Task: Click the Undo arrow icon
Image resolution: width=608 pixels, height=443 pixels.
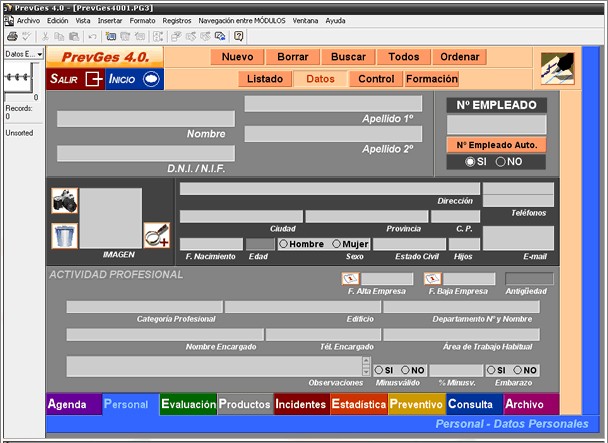Action: 92,36
